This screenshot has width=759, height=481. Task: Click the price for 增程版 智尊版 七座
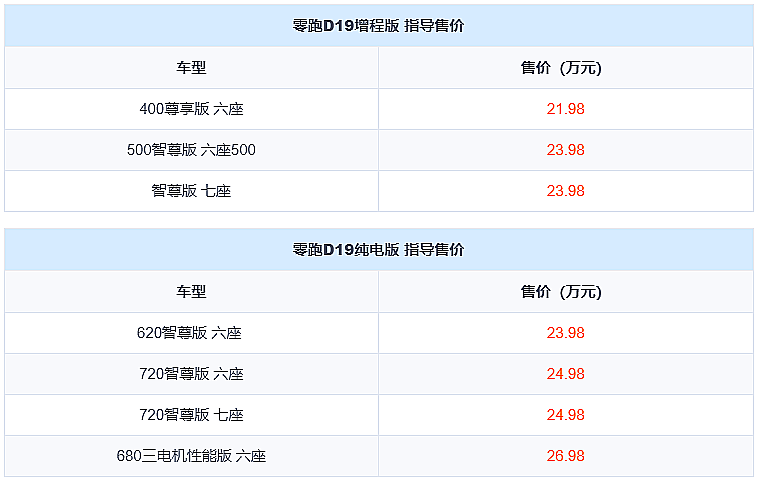(565, 191)
